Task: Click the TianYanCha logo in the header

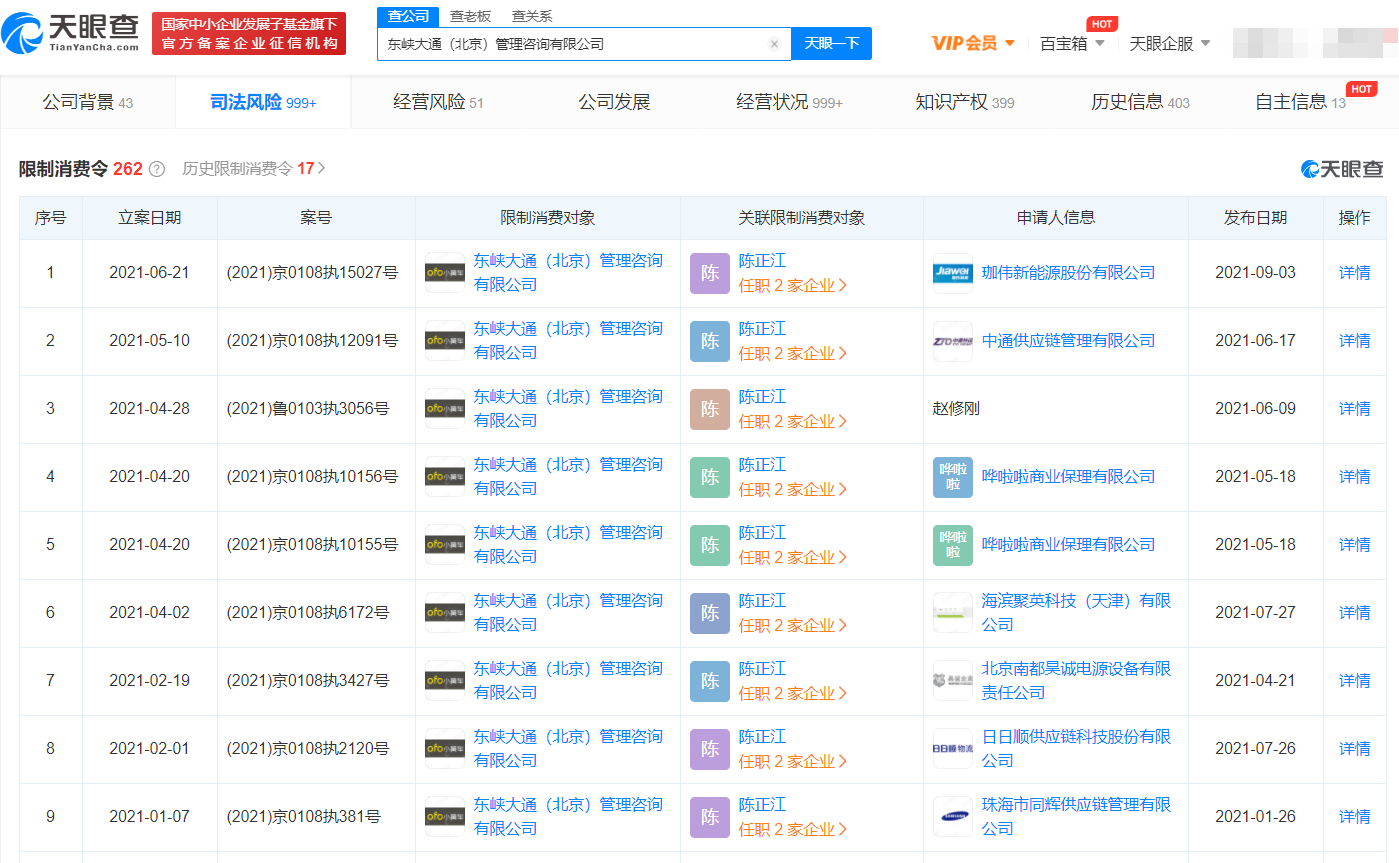Action: 71,33
